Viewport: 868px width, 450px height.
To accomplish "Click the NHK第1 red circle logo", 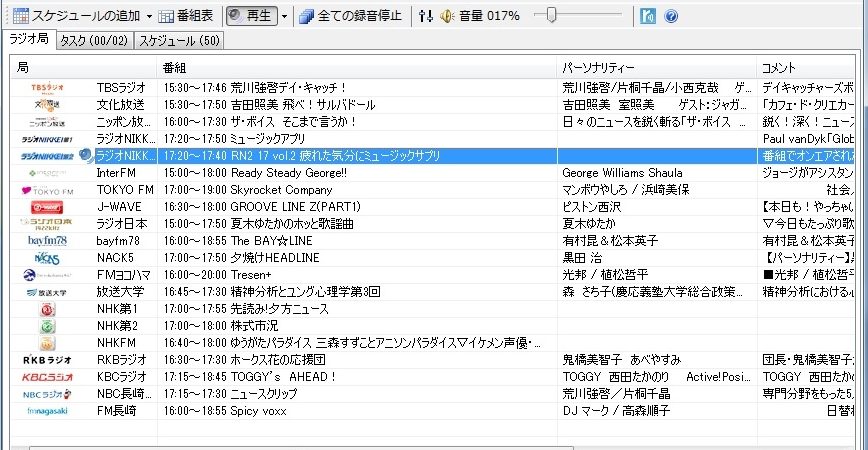I will [48, 309].
